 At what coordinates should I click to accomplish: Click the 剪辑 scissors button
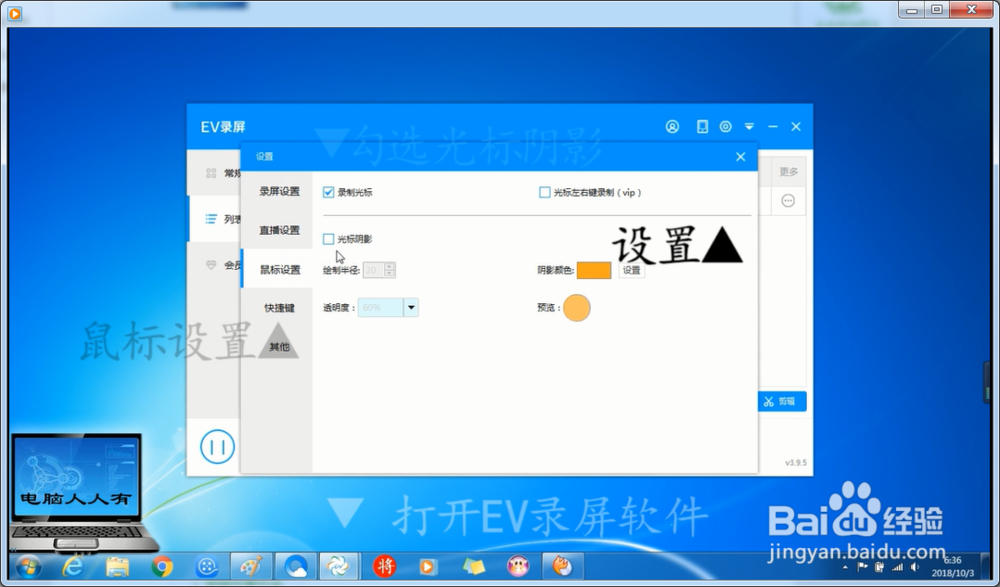click(x=782, y=401)
